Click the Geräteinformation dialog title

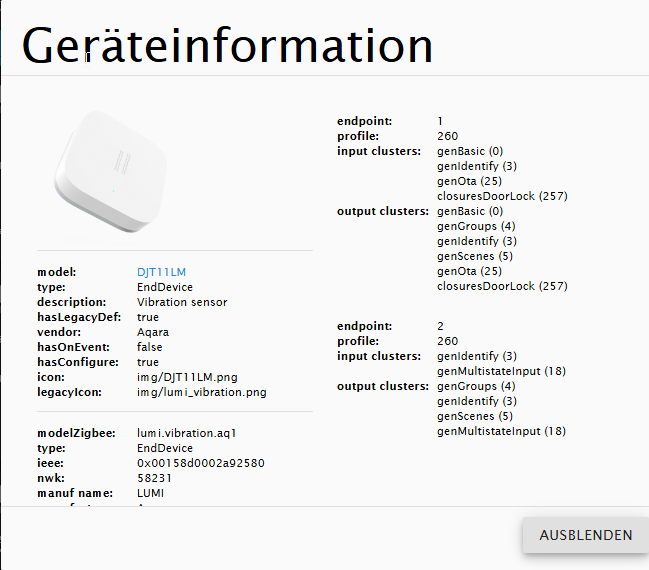tap(227, 46)
